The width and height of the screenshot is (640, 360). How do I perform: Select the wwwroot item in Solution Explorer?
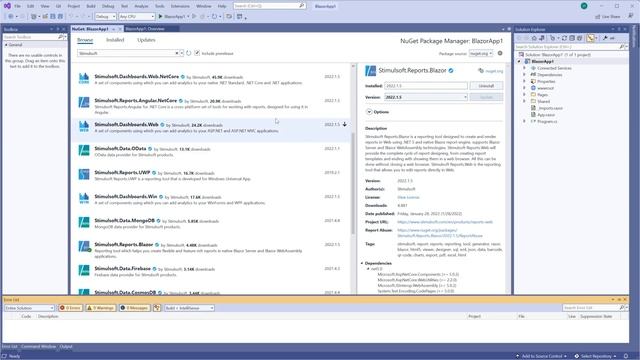click(545, 88)
